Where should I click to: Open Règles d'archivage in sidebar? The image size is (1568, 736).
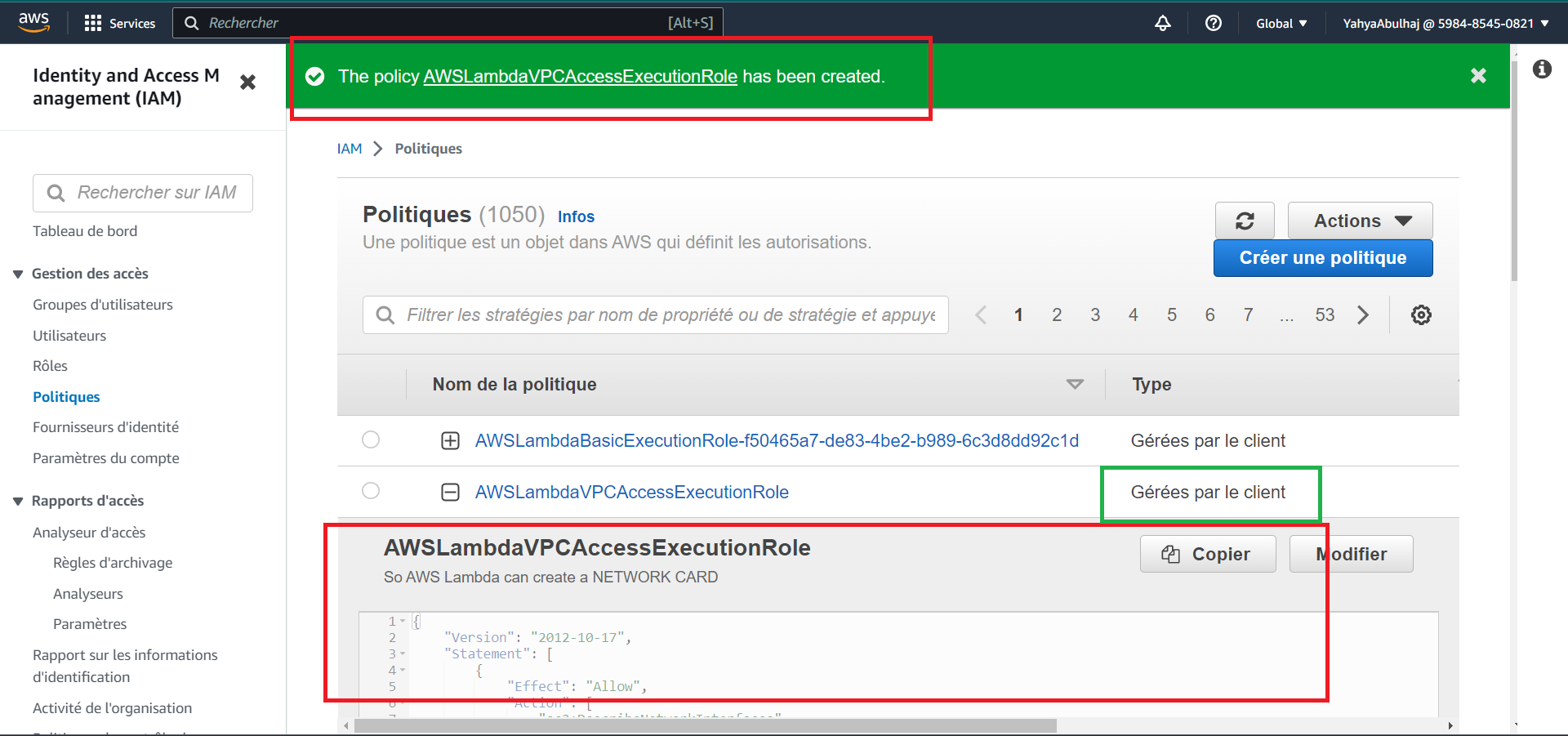tap(113, 563)
